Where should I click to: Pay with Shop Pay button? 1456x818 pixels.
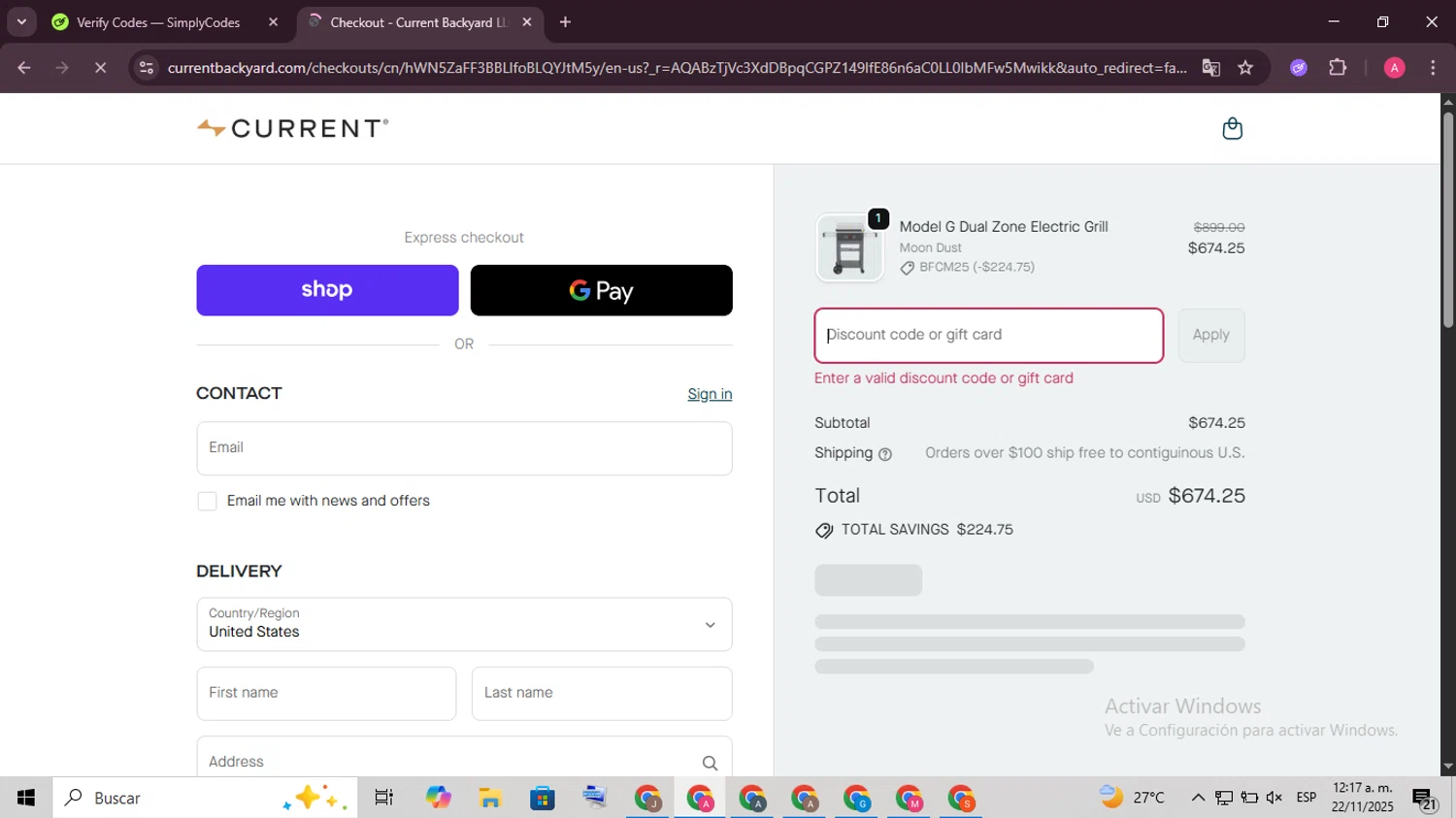click(327, 290)
